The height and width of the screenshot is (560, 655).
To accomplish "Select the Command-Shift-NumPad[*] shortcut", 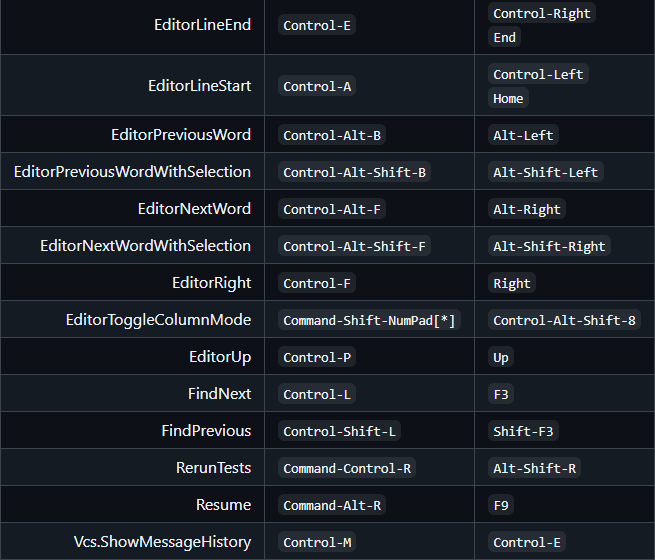I will coord(369,320).
